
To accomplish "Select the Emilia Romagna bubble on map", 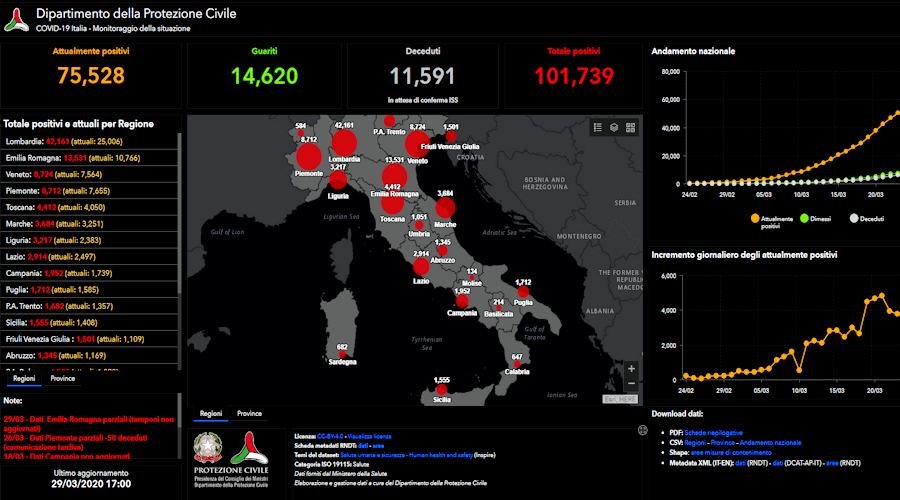I will click(394, 177).
